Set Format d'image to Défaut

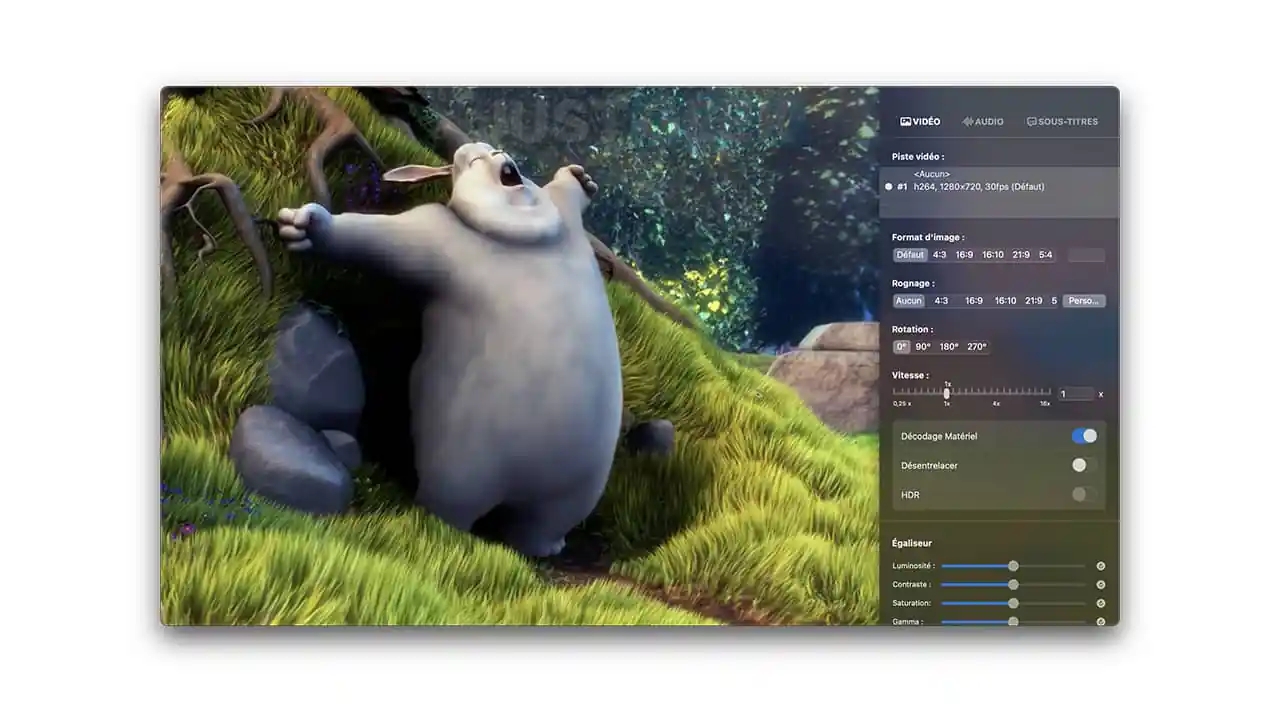pos(910,255)
